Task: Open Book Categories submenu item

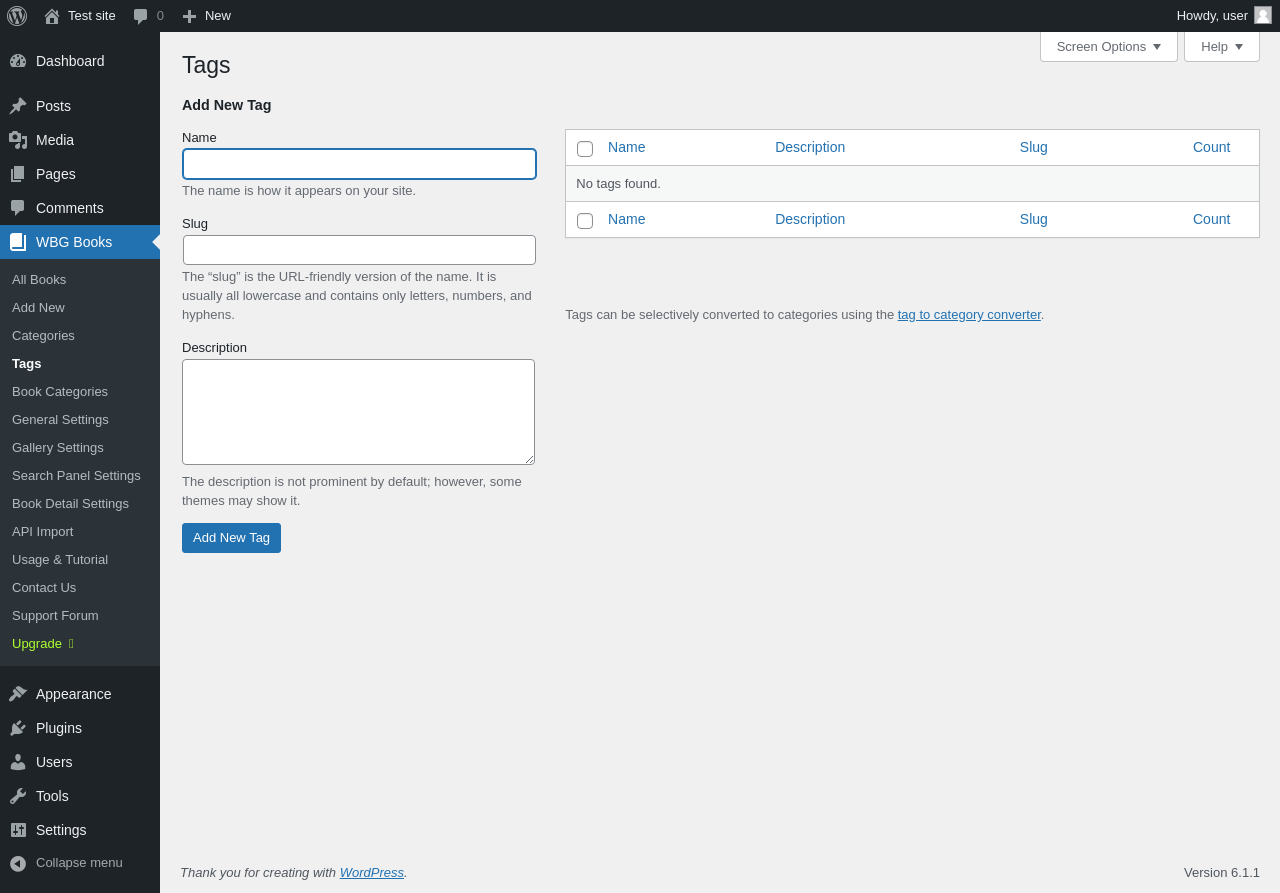Action: (x=60, y=392)
